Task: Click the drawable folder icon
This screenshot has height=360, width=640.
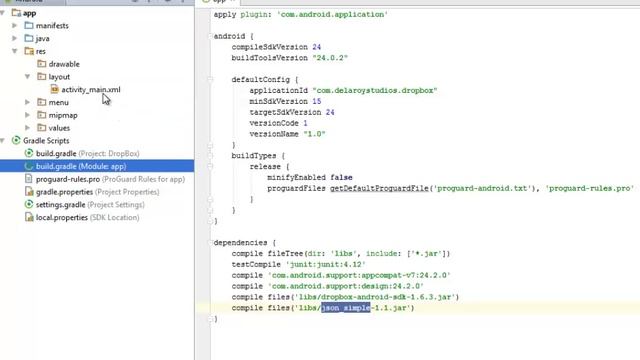Action: point(42,64)
